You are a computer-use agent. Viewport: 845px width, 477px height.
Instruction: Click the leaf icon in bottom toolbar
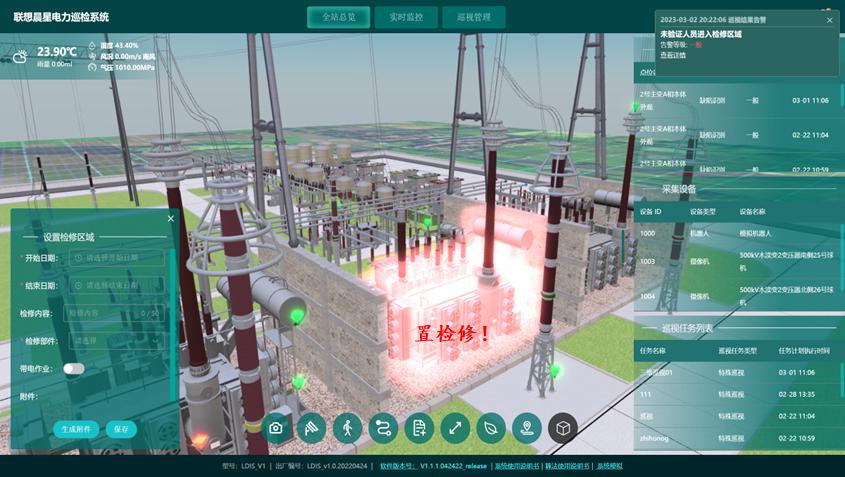(491, 428)
